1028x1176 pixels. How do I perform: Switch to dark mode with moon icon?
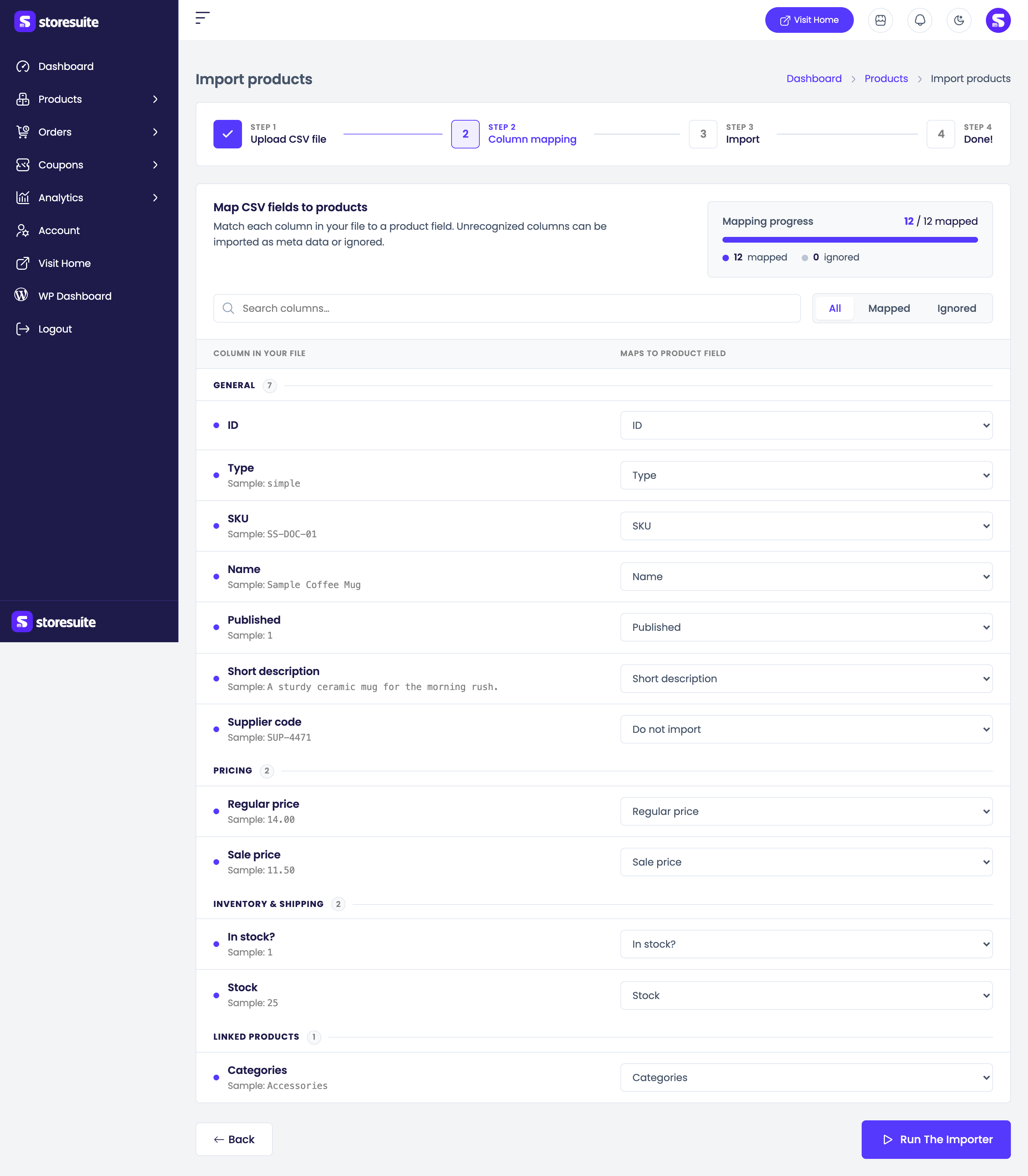coord(959,20)
